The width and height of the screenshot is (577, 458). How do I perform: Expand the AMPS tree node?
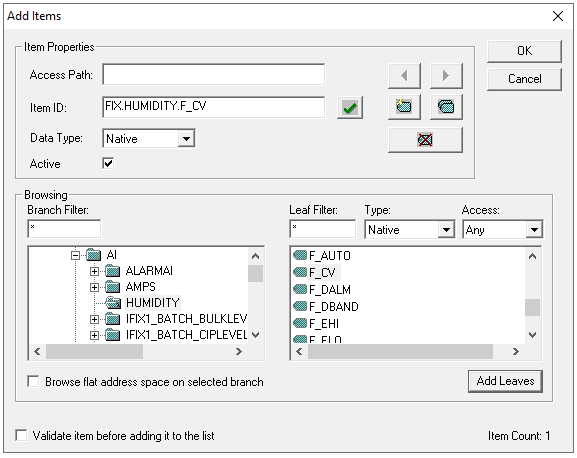click(x=95, y=287)
